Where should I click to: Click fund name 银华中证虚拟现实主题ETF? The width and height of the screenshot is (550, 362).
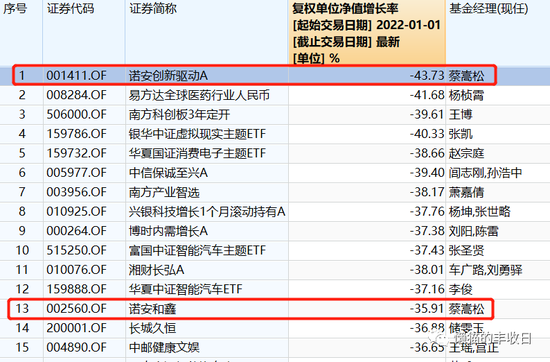point(197,134)
